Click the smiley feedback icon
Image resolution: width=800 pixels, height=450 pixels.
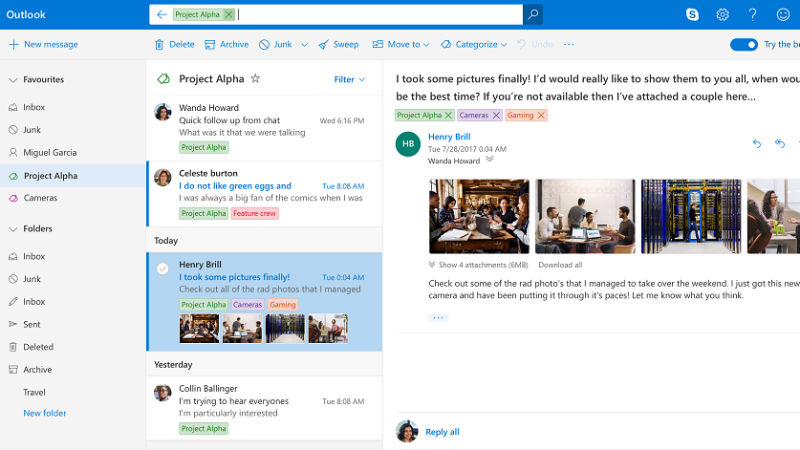[x=783, y=14]
